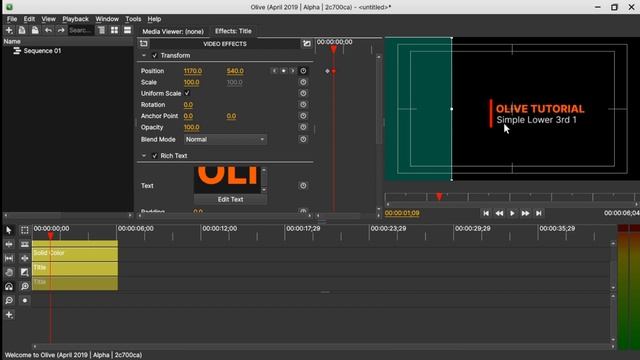
Task: Click the Open Project file icon
Action: pyautogui.click(x=22, y=30)
